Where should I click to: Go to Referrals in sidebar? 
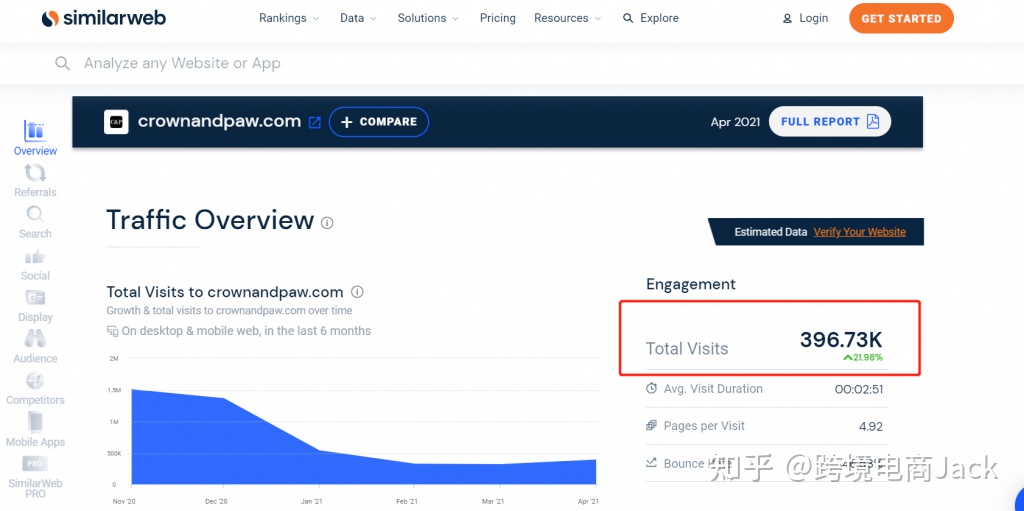(35, 180)
